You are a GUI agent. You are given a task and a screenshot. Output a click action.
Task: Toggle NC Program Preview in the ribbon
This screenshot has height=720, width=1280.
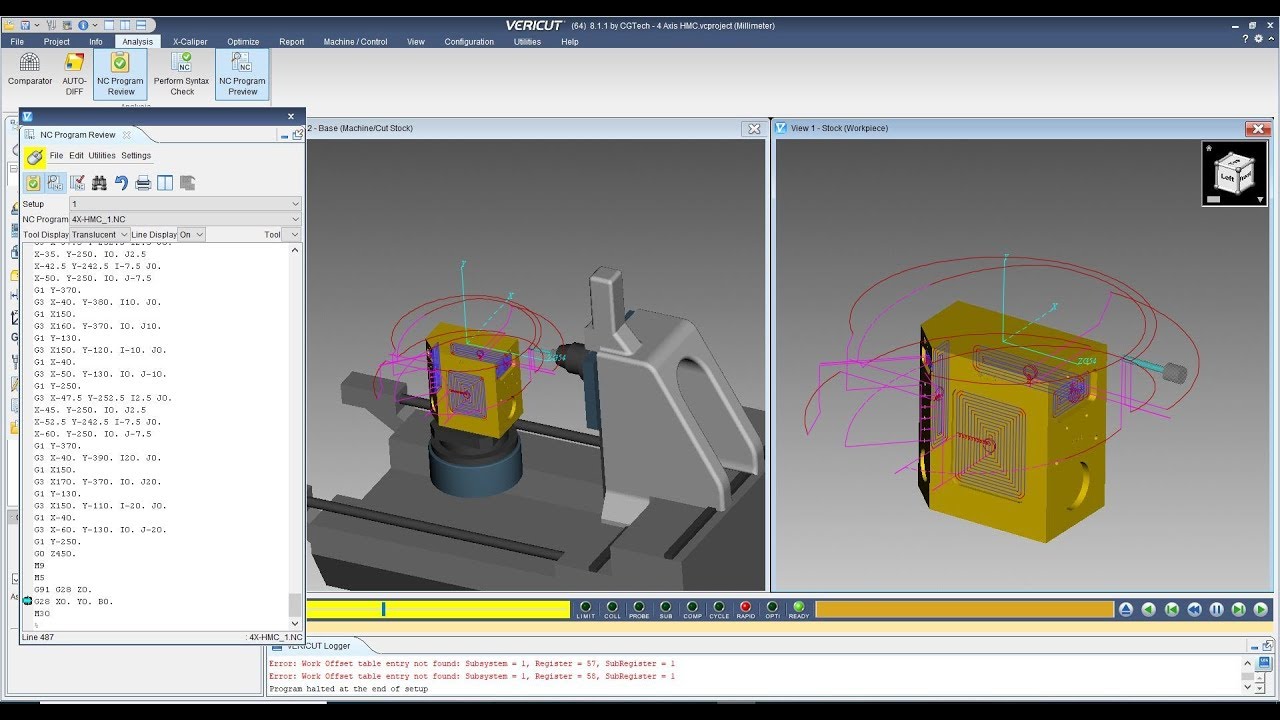[x=242, y=74]
